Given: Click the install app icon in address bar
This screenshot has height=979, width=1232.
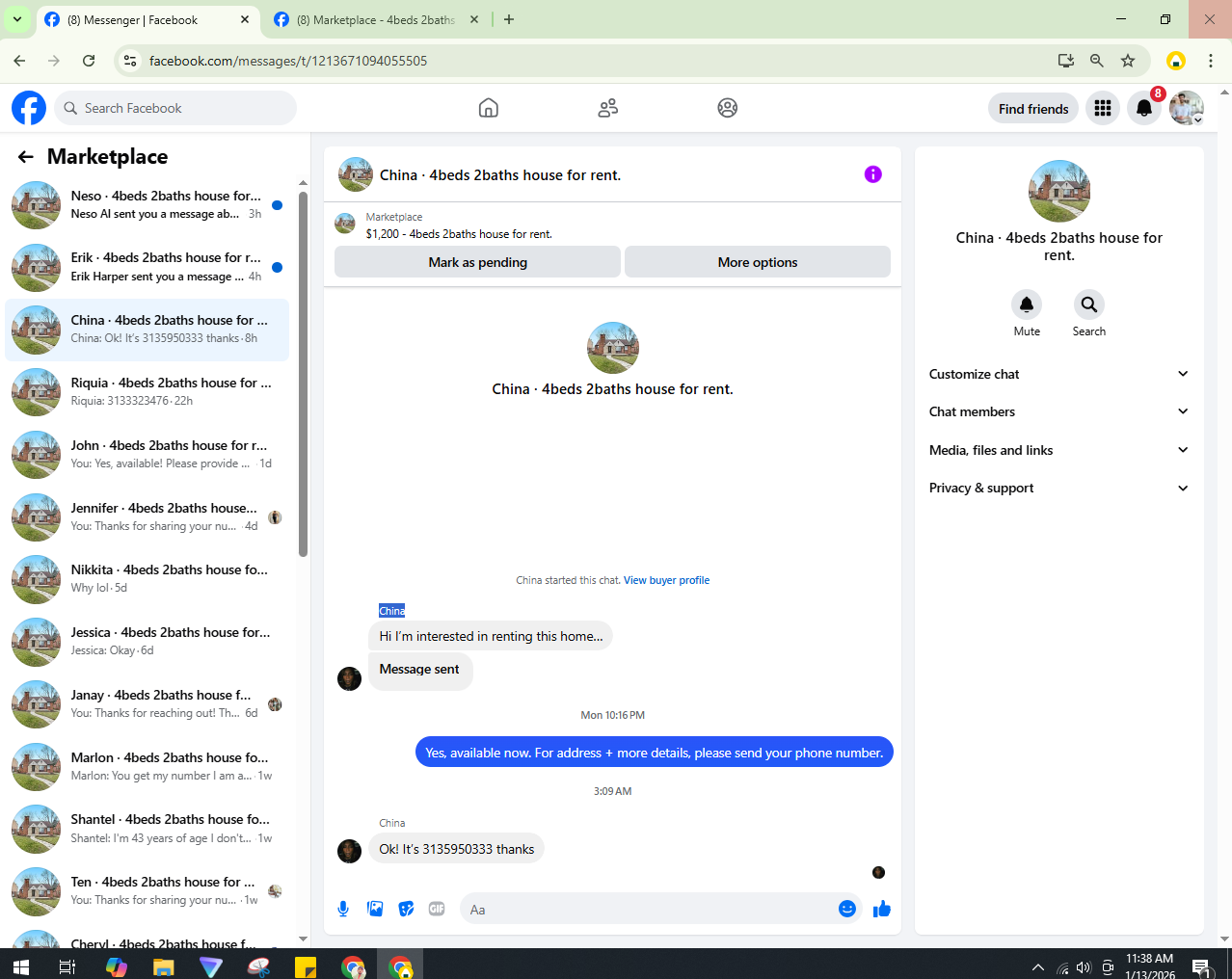Looking at the screenshot, I should pos(1066,61).
